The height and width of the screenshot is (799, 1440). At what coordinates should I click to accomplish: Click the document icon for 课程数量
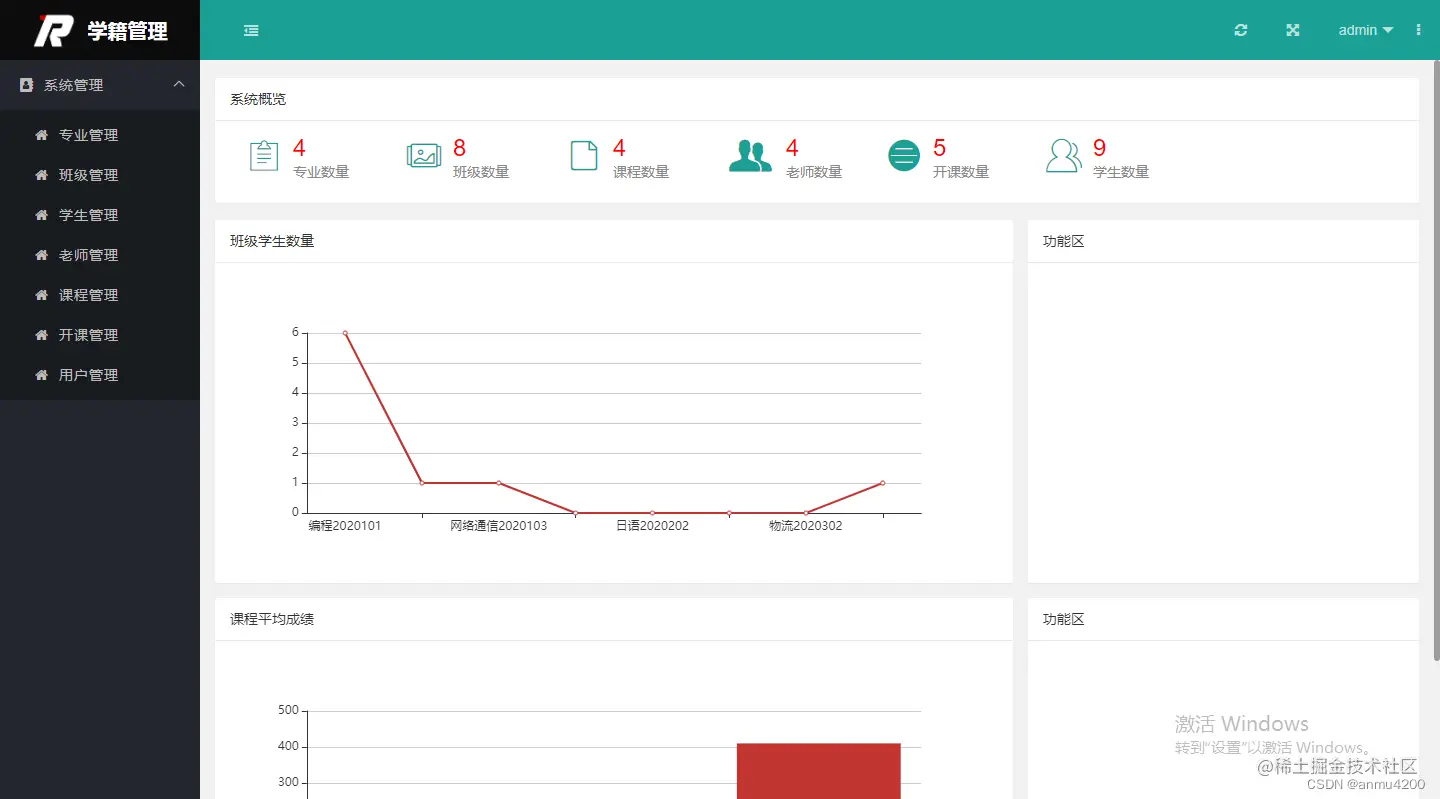tap(584, 156)
